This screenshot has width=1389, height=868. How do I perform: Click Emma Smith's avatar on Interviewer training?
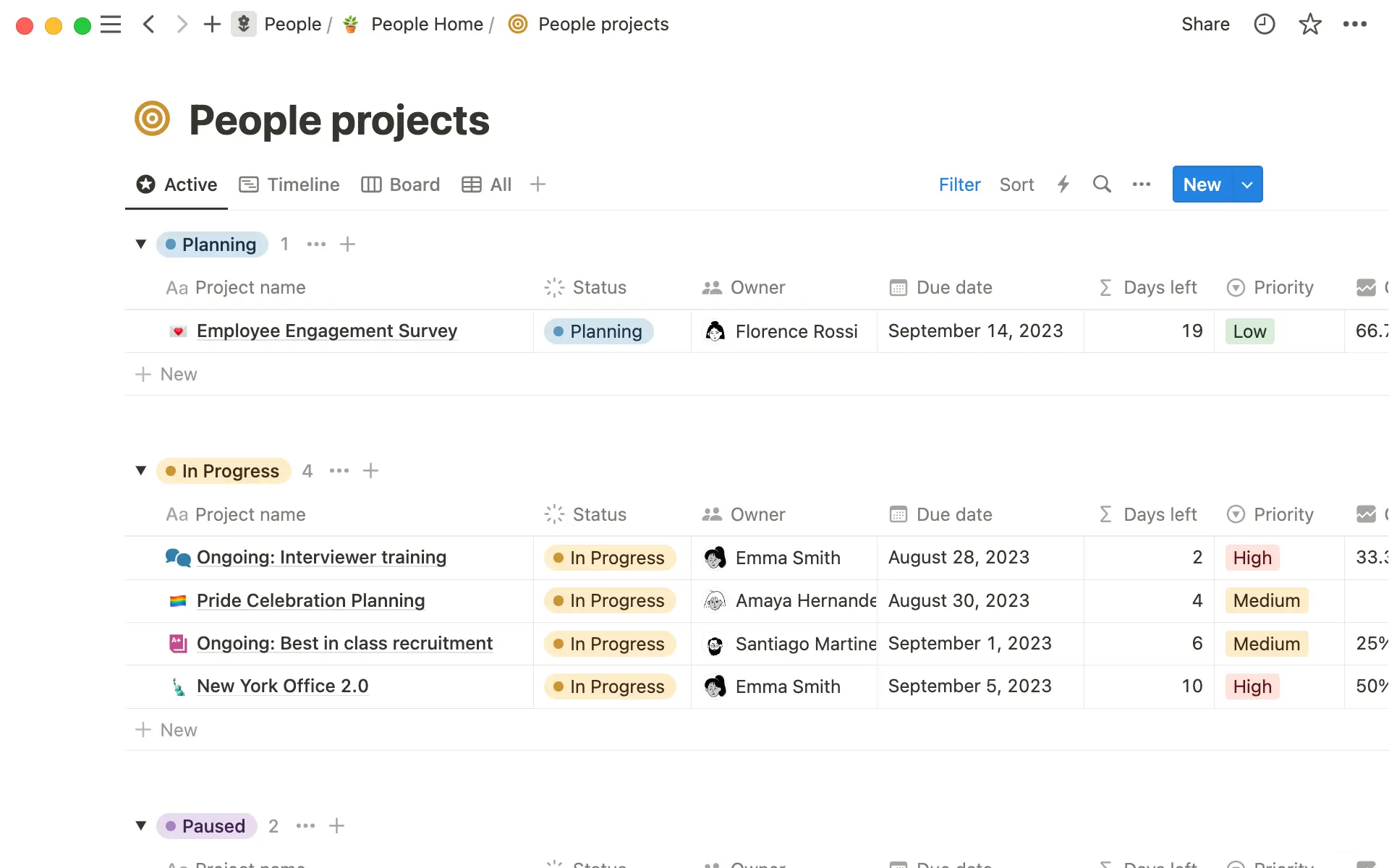(715, 557)
